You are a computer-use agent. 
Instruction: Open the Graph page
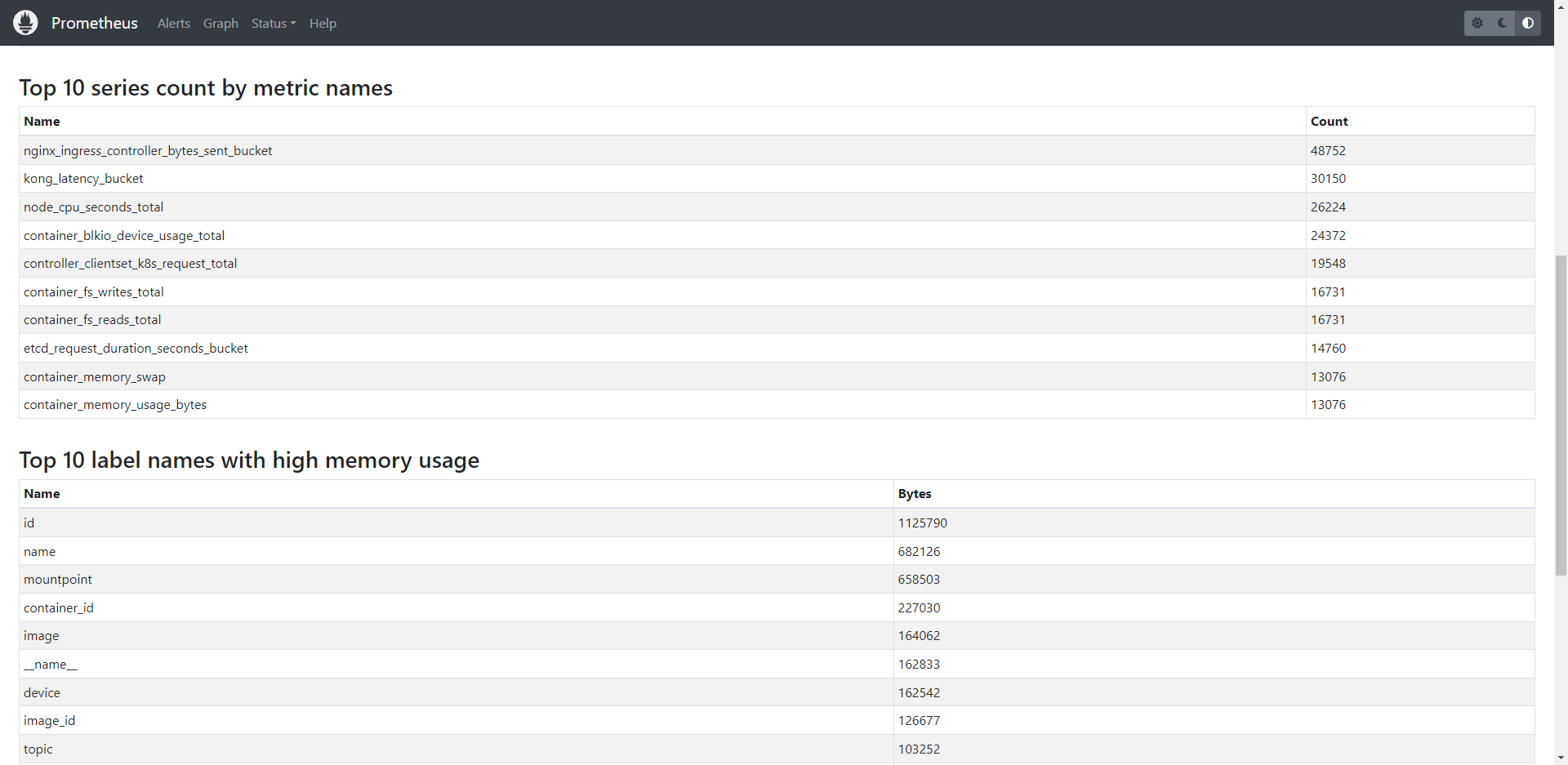pyautogui.click(x=220, y=24)
